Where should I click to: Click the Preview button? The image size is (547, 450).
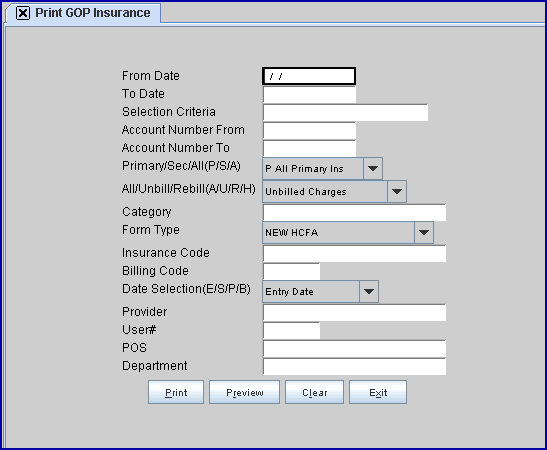click(245, 392)
